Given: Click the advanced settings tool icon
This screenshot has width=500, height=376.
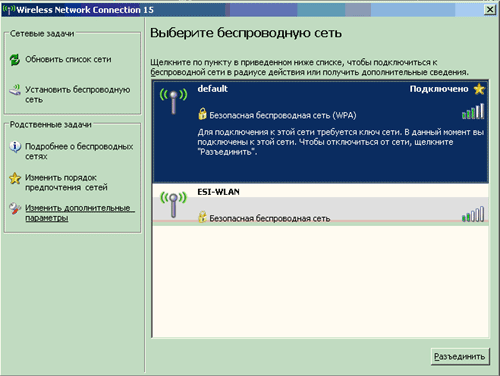Looking at the screenshot, I should coord(15,209).
